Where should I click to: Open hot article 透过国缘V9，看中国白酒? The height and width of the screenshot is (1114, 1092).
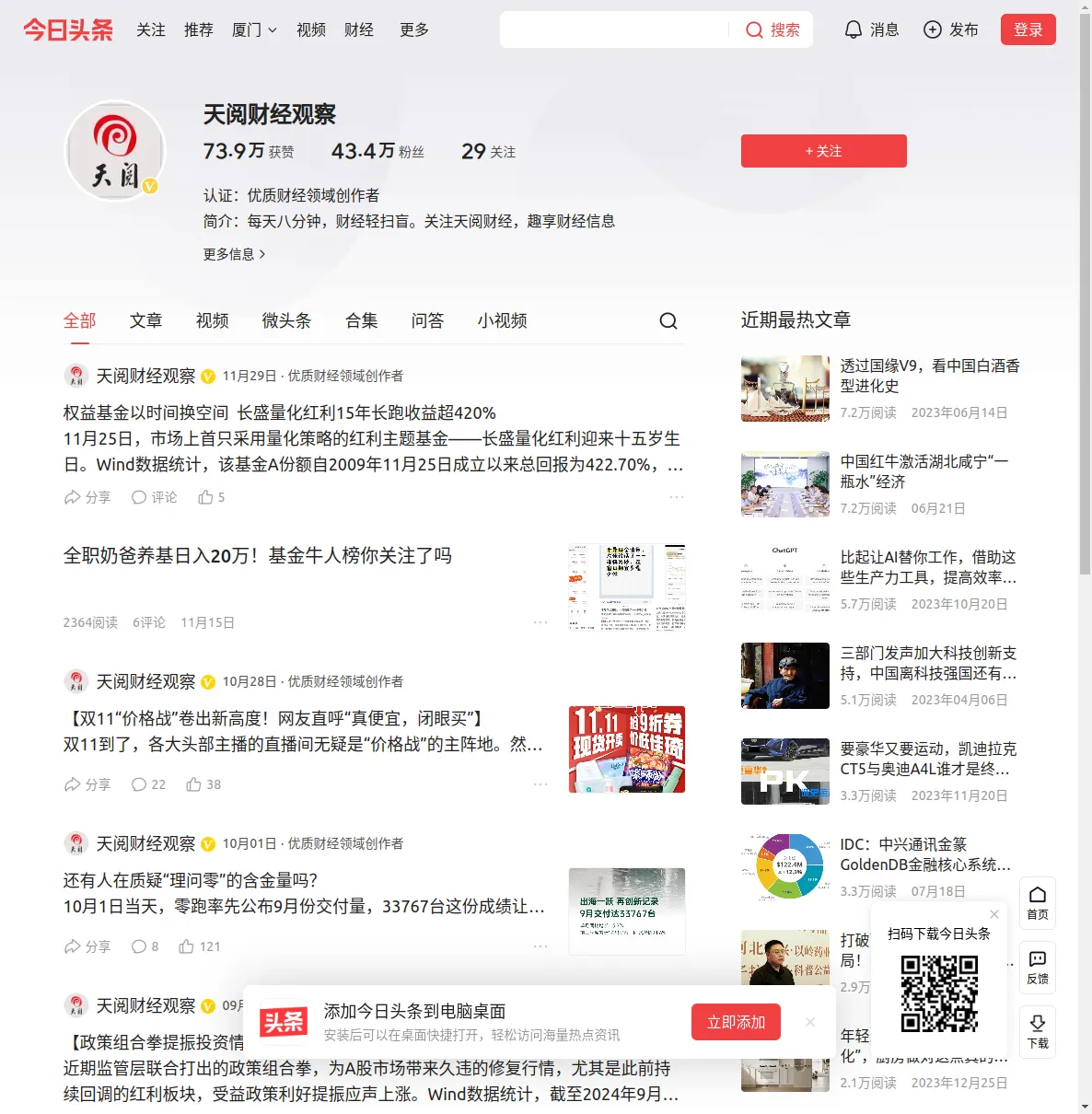[930, 376]
